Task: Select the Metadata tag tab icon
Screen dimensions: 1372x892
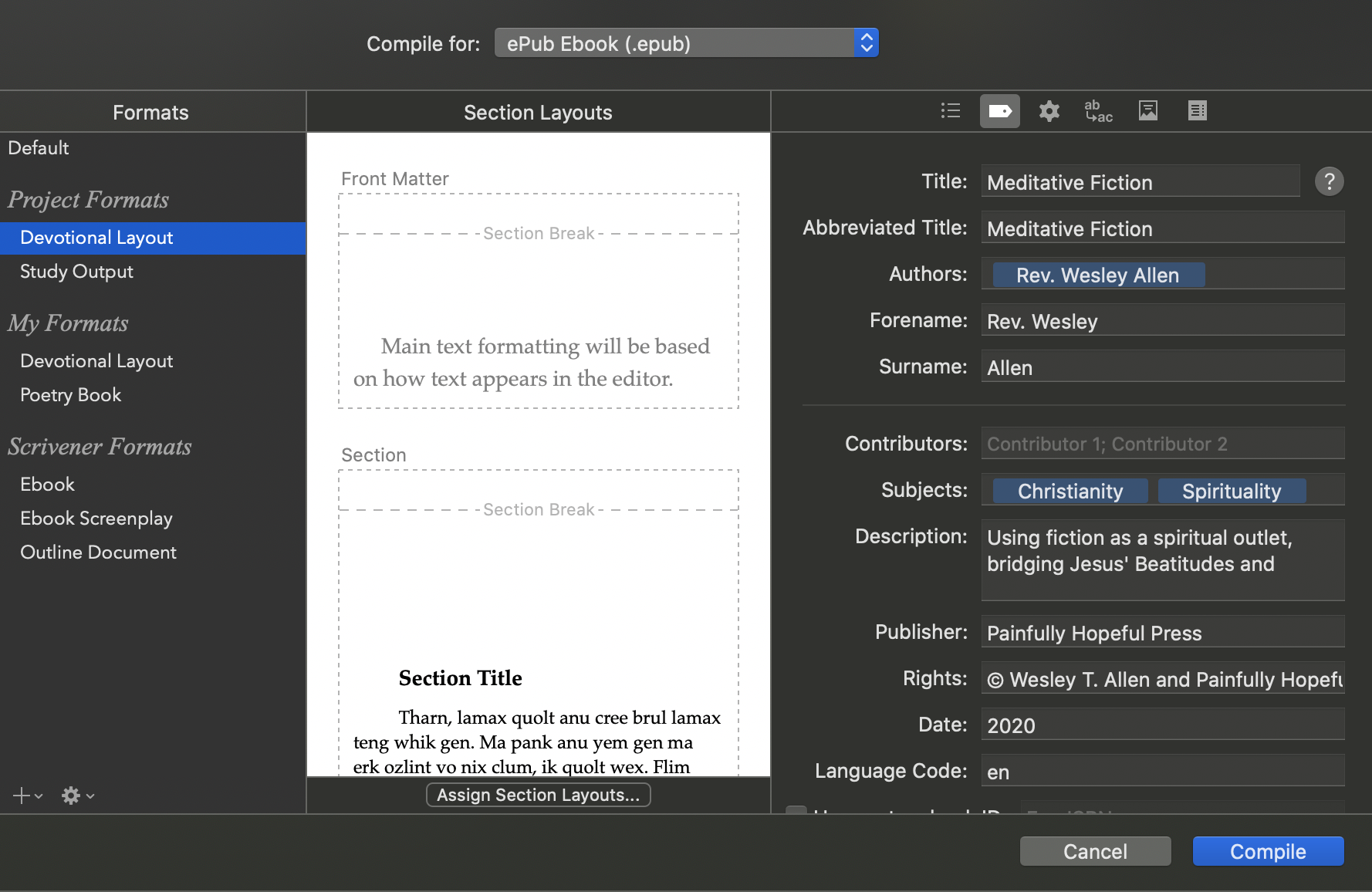Action: 999,111
